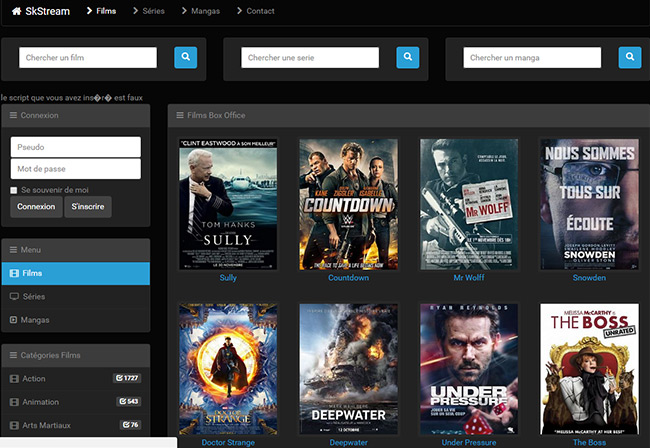
Task: Click the Under Pressure movie poster
Action: (469, 369)
